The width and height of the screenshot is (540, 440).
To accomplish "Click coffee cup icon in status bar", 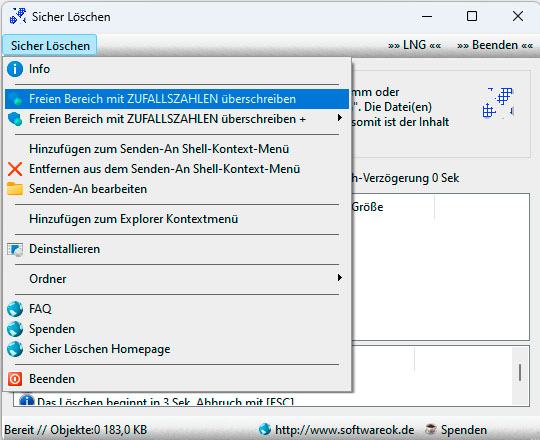I will pyautogui.click(x=430, y=429).
